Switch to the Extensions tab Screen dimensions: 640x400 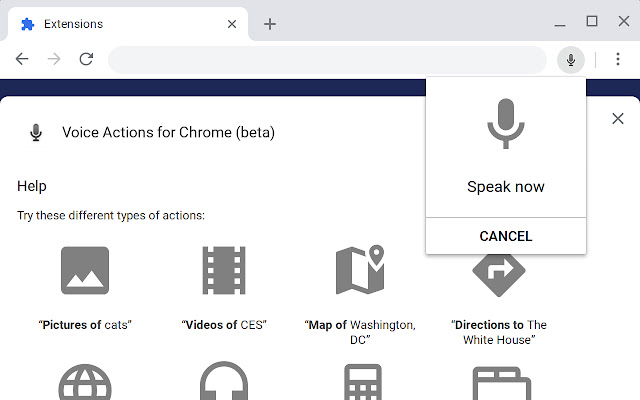(x=120, y=24)
